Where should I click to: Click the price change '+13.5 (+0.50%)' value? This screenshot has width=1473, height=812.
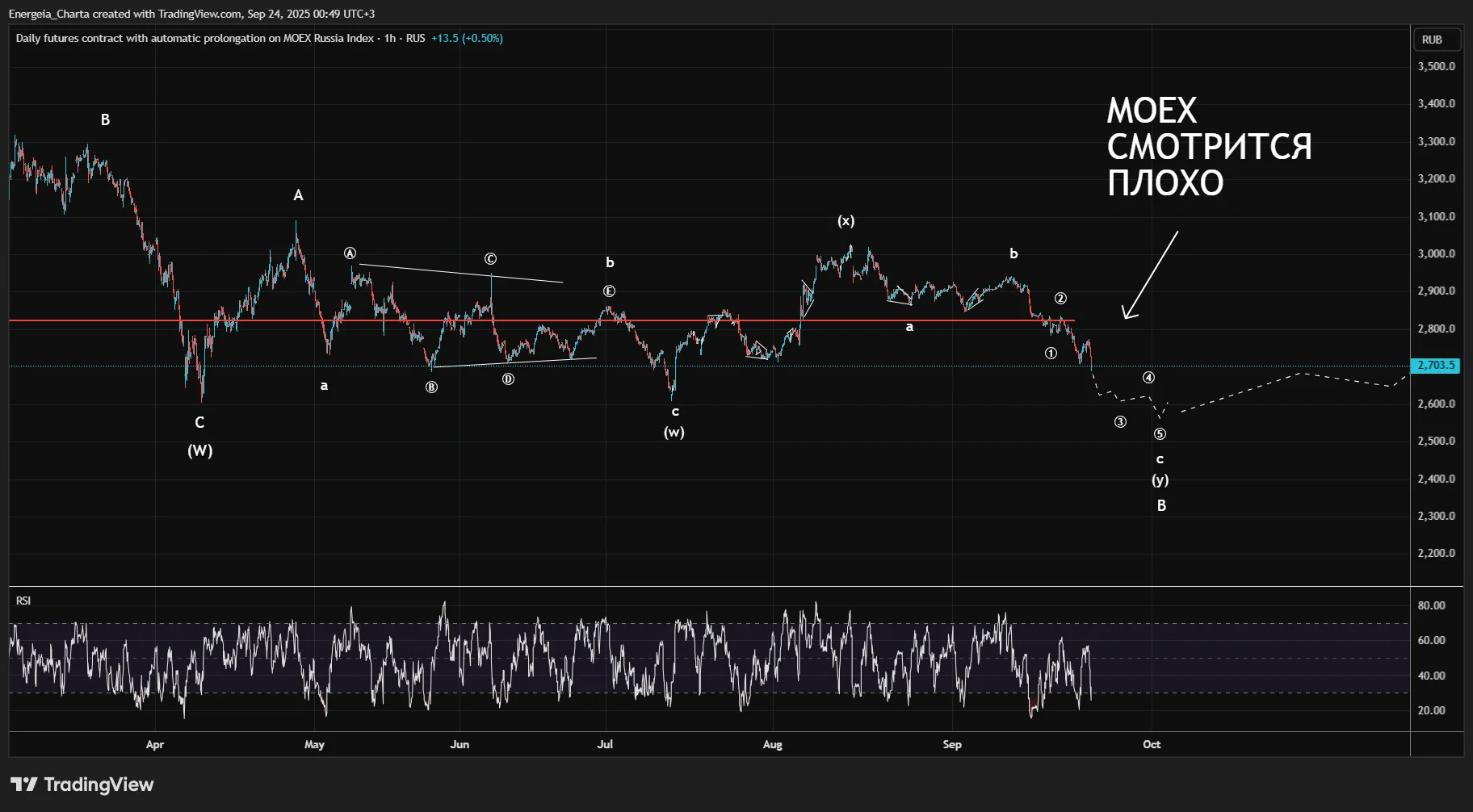click(x=467, y=38)
